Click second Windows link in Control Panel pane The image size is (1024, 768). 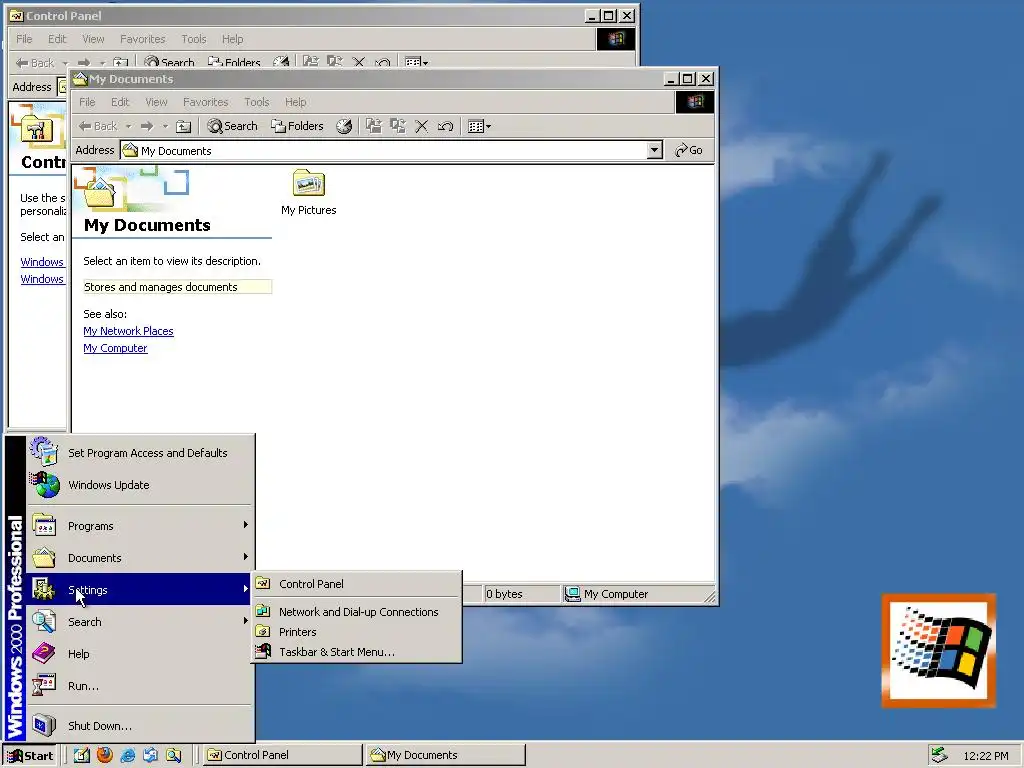42,279
